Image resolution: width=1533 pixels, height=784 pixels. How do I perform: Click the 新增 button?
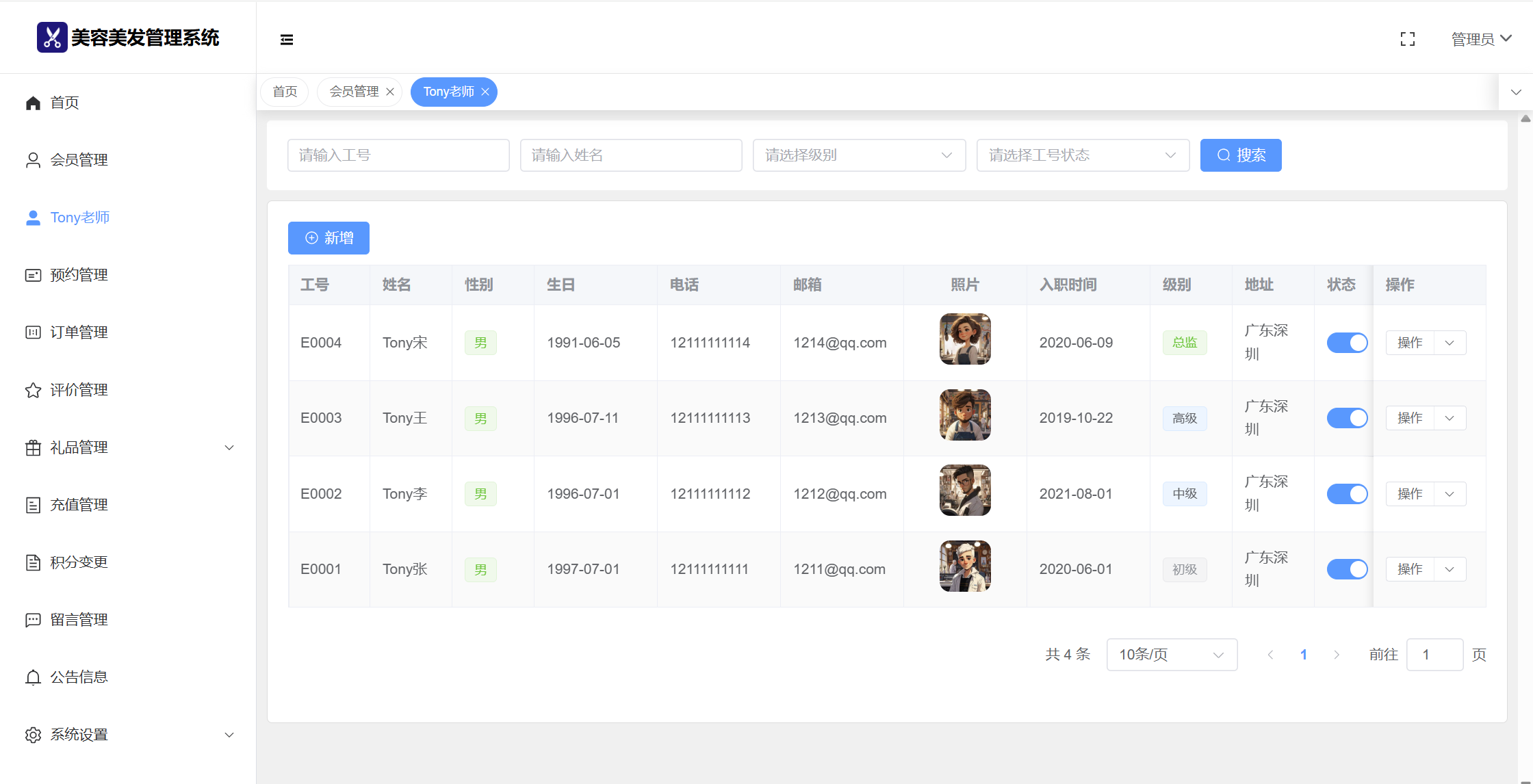click(328, 238)
